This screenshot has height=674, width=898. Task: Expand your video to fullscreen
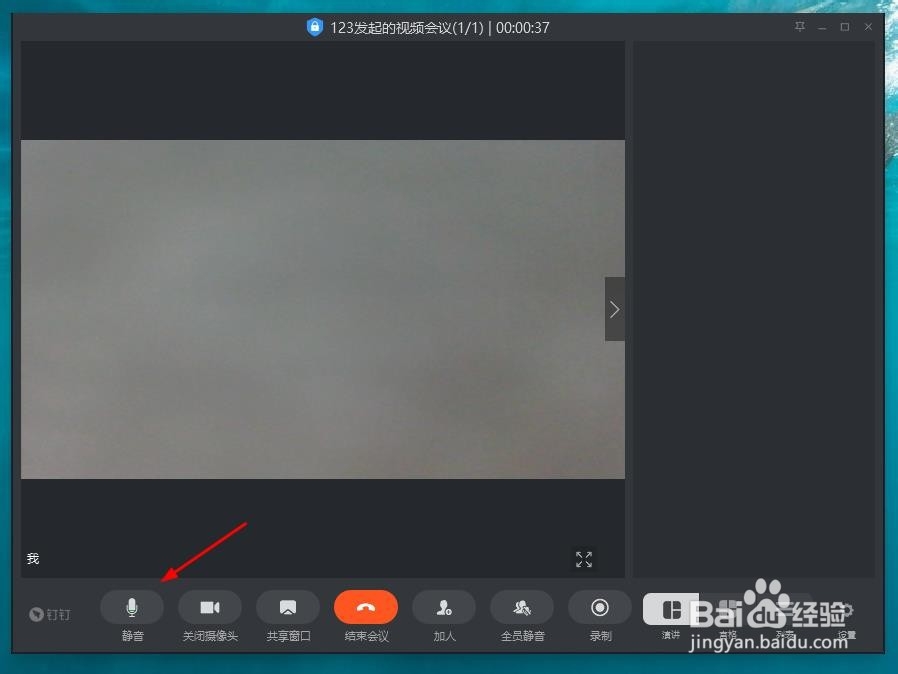(584, 560)
